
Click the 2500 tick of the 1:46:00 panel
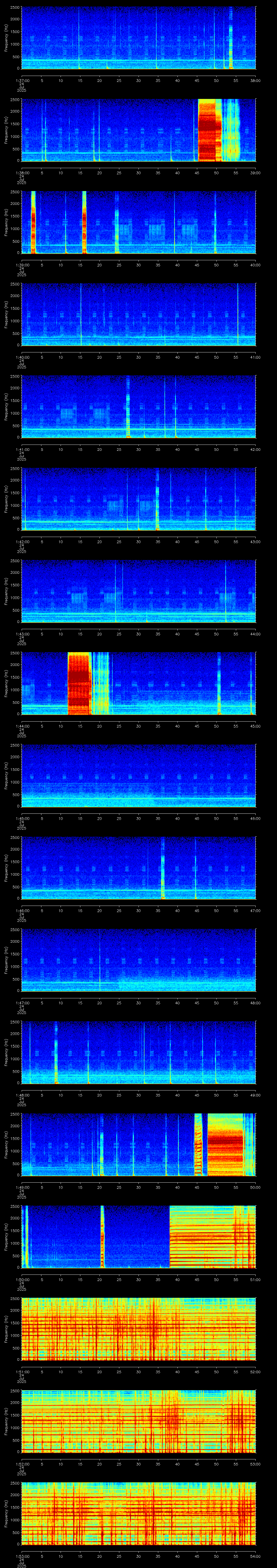click(x=15, y=838)
